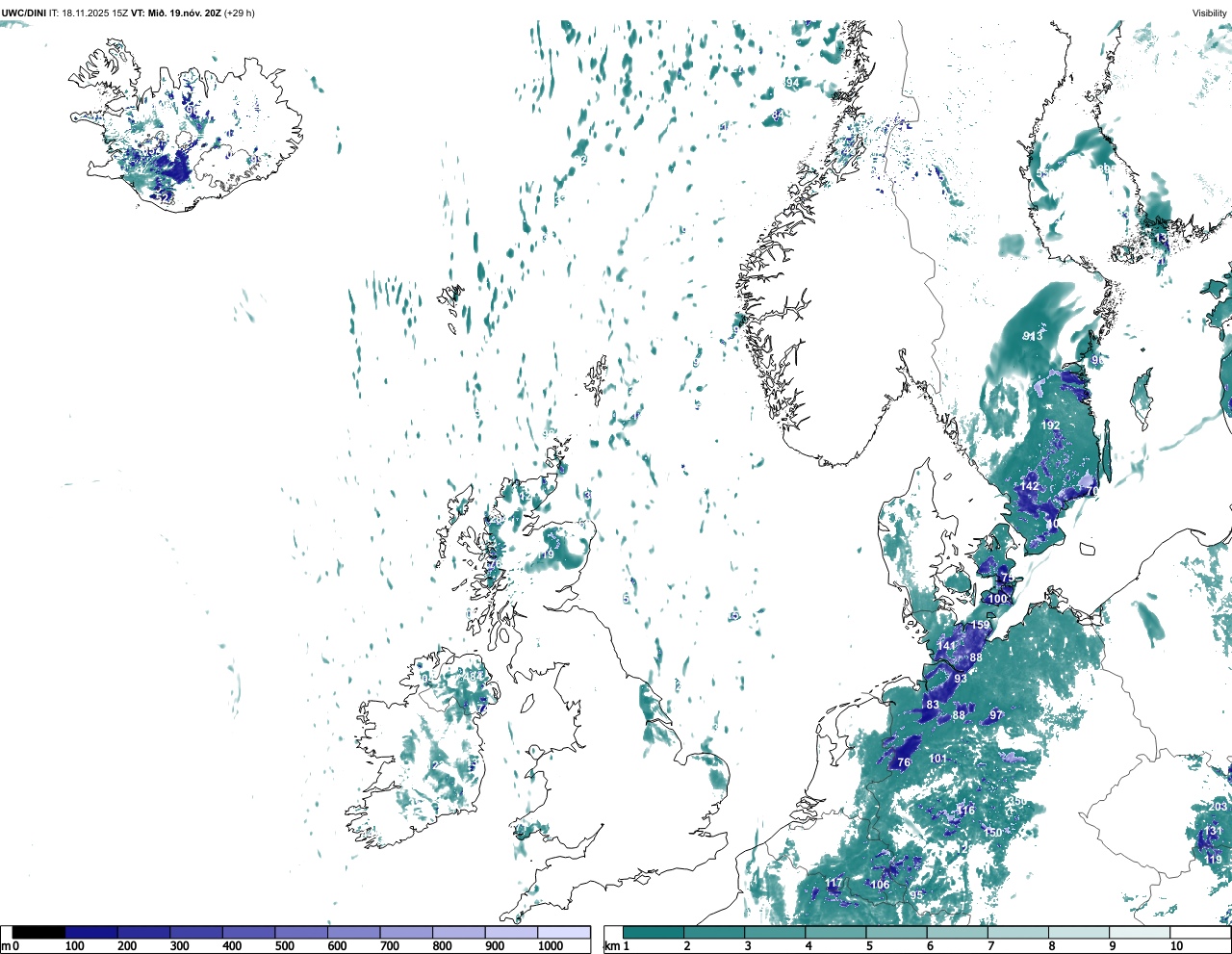Click the '159' visibility value on map
The height and width of the screenshot is (954, 1232).
(x=980, y=625)
